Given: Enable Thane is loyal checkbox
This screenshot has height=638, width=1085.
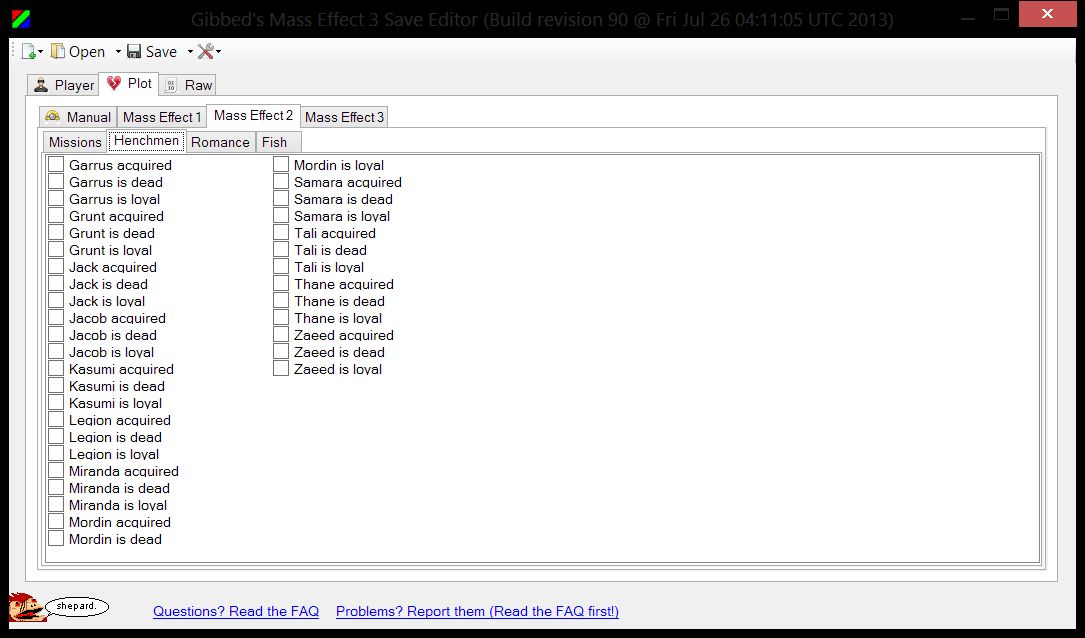Looking at the screenshot, I should tap(281, 318).
